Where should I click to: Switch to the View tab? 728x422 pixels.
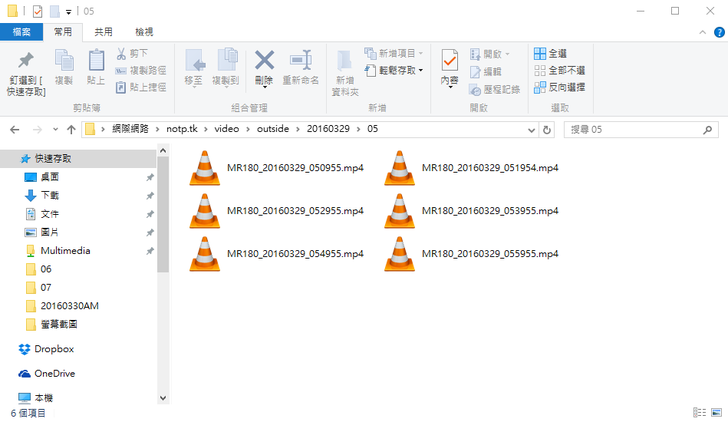click(x=144, y=32)
